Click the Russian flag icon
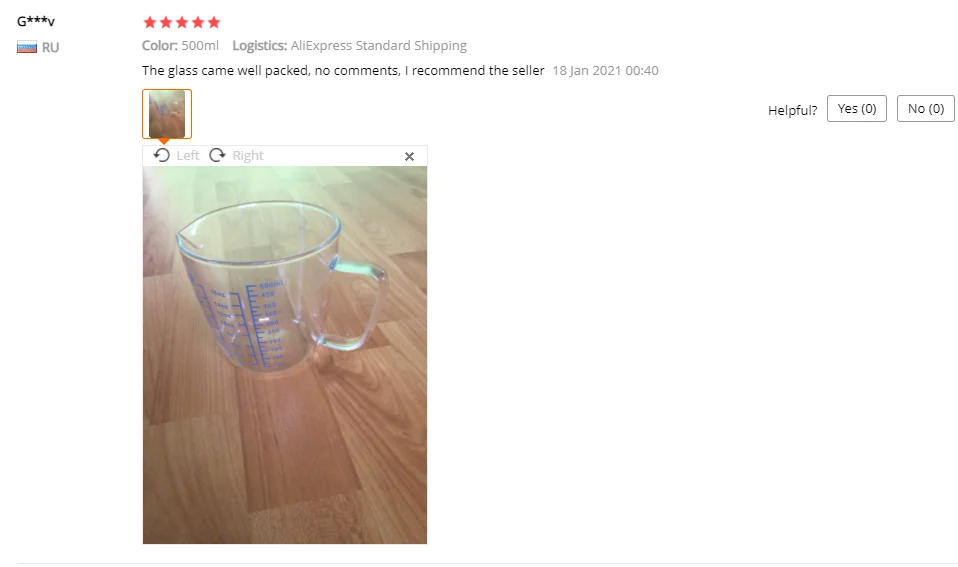Screen dimensions: 958x567 click(27, 47)
